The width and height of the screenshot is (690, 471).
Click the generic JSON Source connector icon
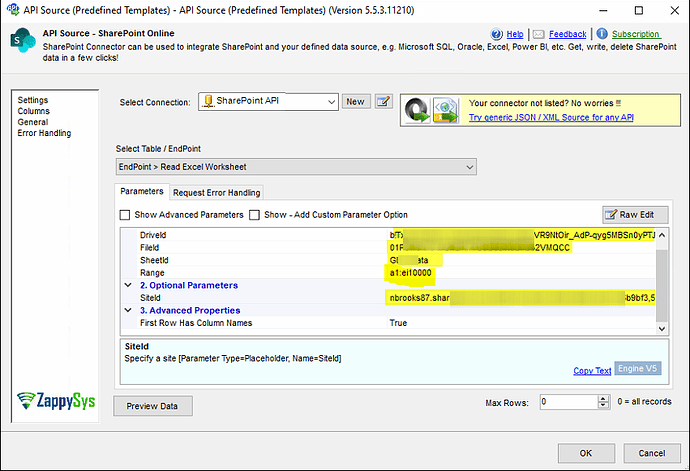point(416,110)
